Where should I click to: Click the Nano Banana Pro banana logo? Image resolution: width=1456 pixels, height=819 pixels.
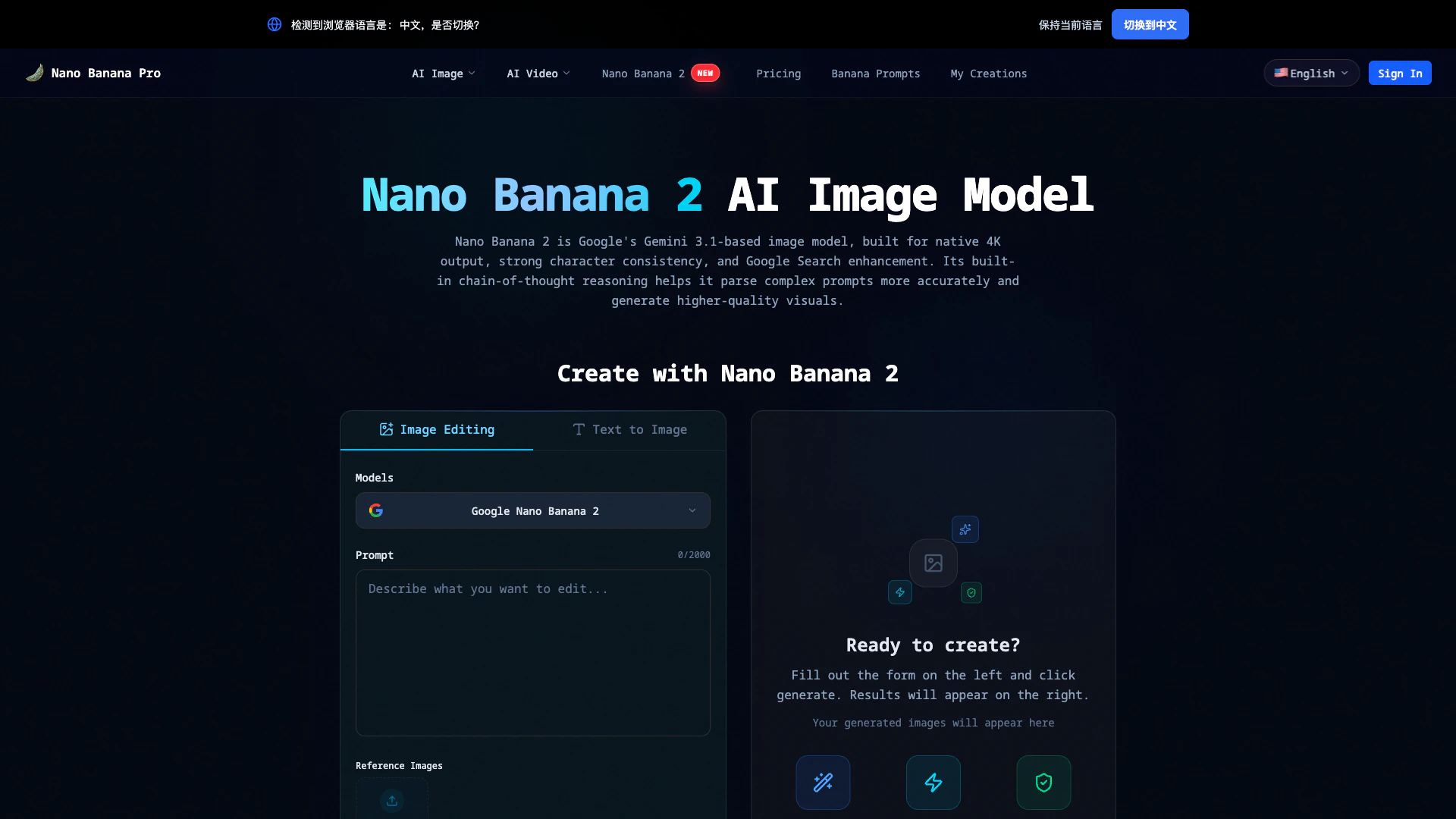pos(35,73)
